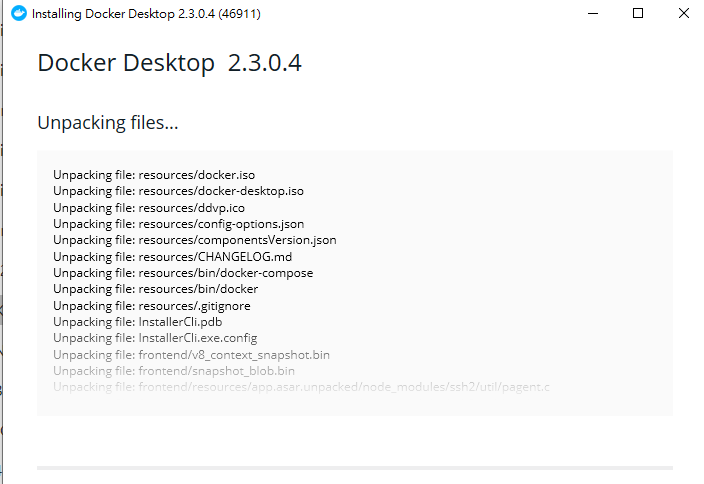Screen dimensions: 704x484
Task: Click the installer progress bar
Action: click(355, 468)
